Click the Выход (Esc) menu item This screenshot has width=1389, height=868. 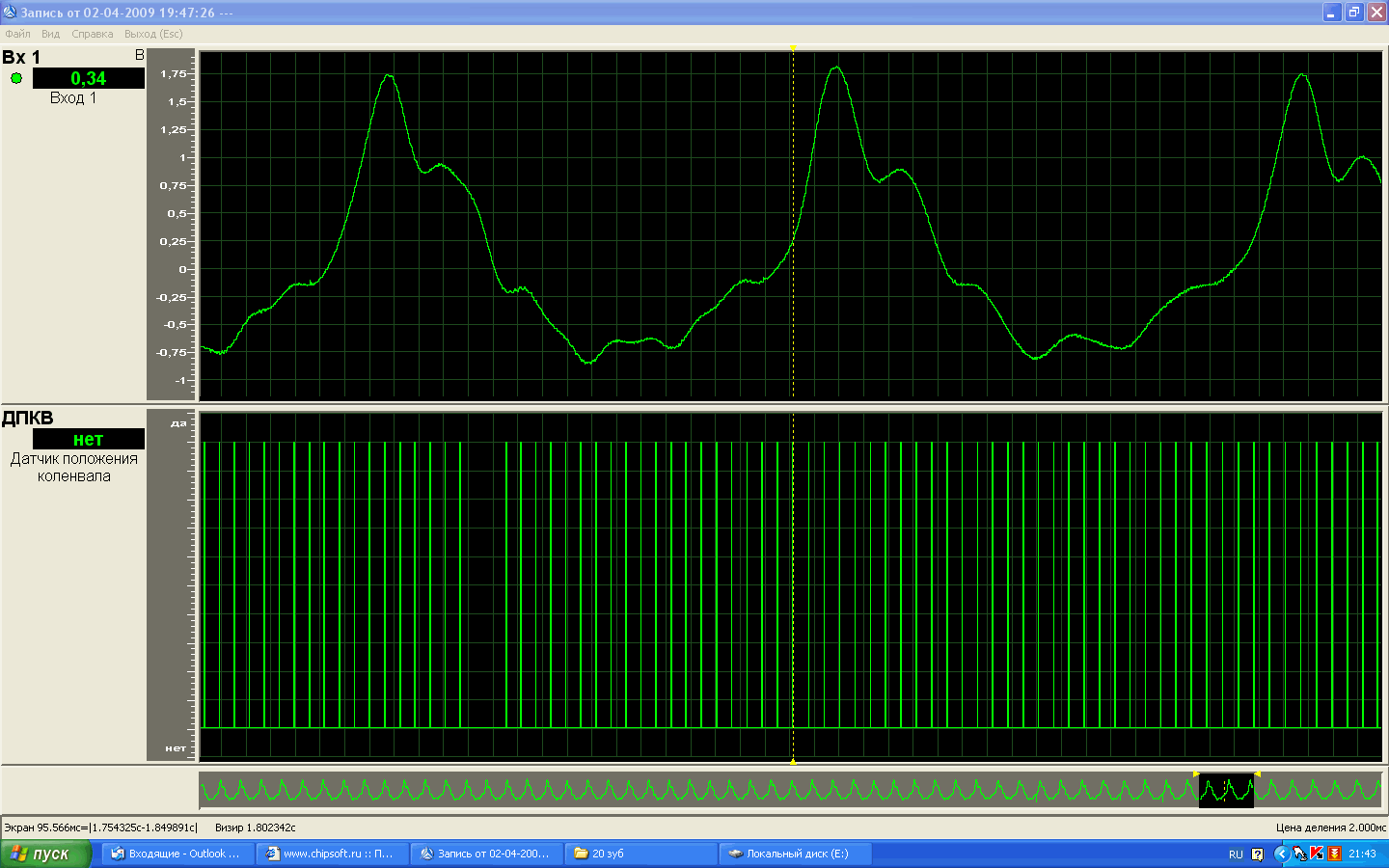coord(153,34)
